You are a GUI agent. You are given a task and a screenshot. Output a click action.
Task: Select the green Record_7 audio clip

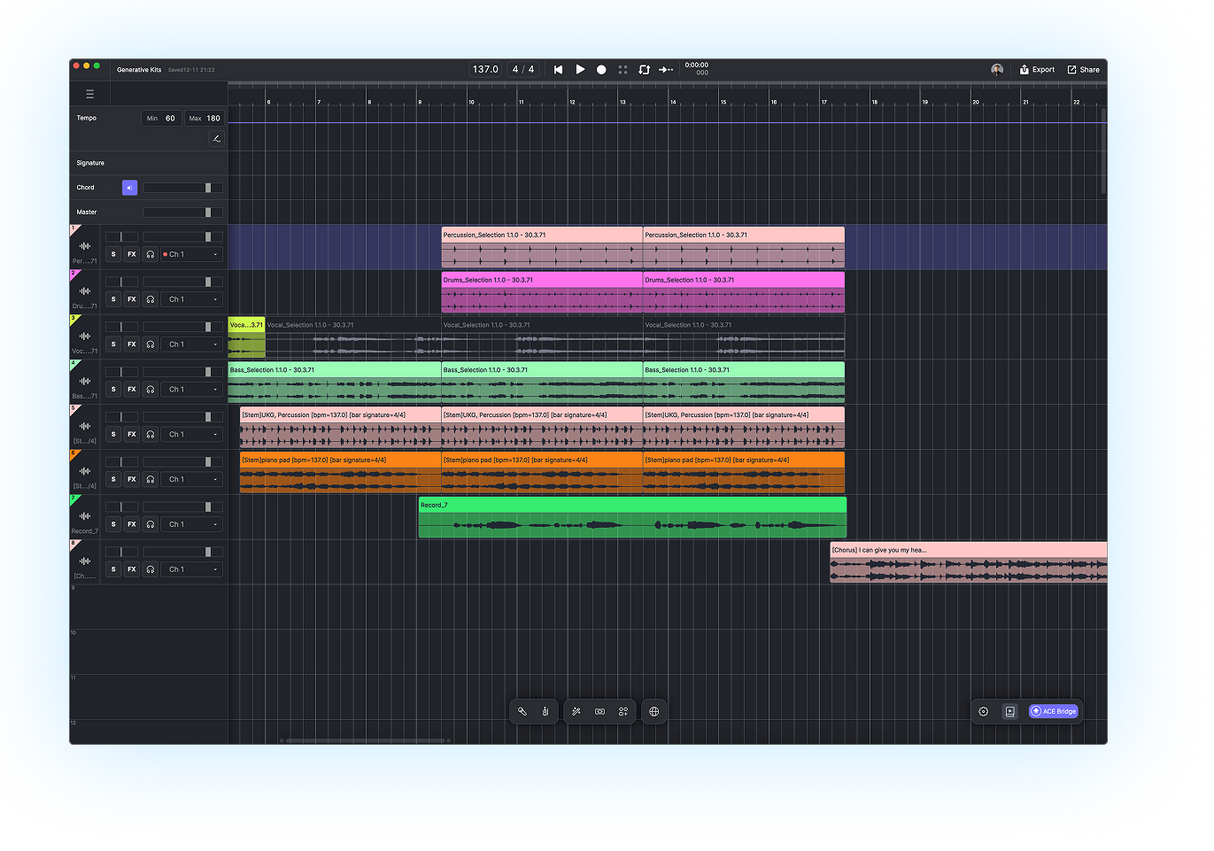[630, 518]
